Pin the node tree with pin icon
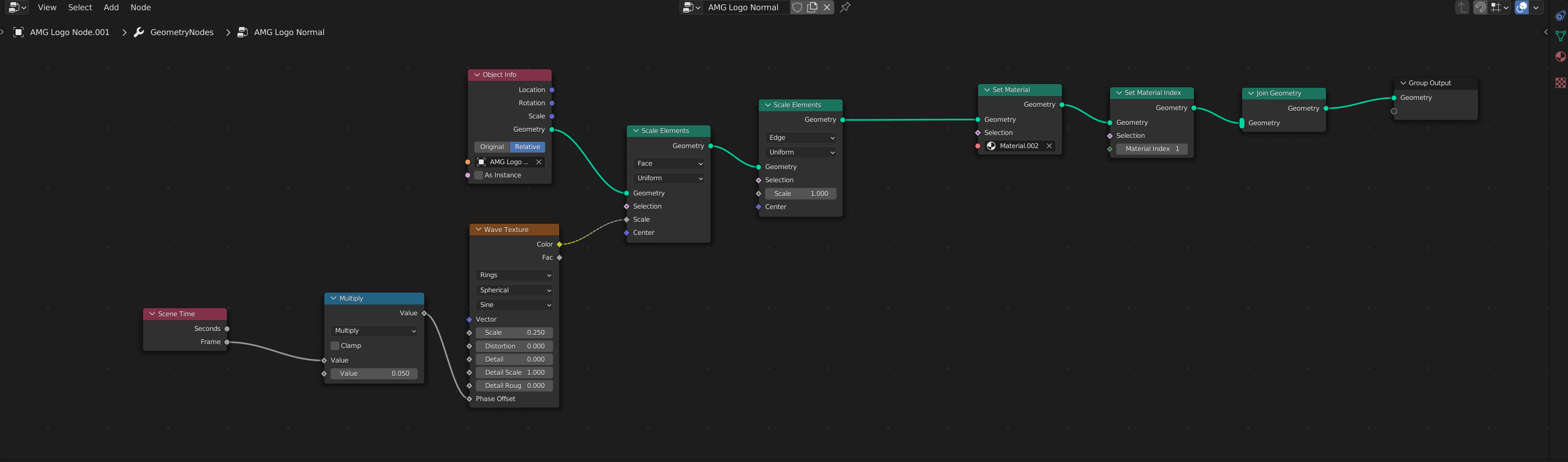Image resolution: width=1568 pixels, height=462 pixels. click(x=846, y=7)
